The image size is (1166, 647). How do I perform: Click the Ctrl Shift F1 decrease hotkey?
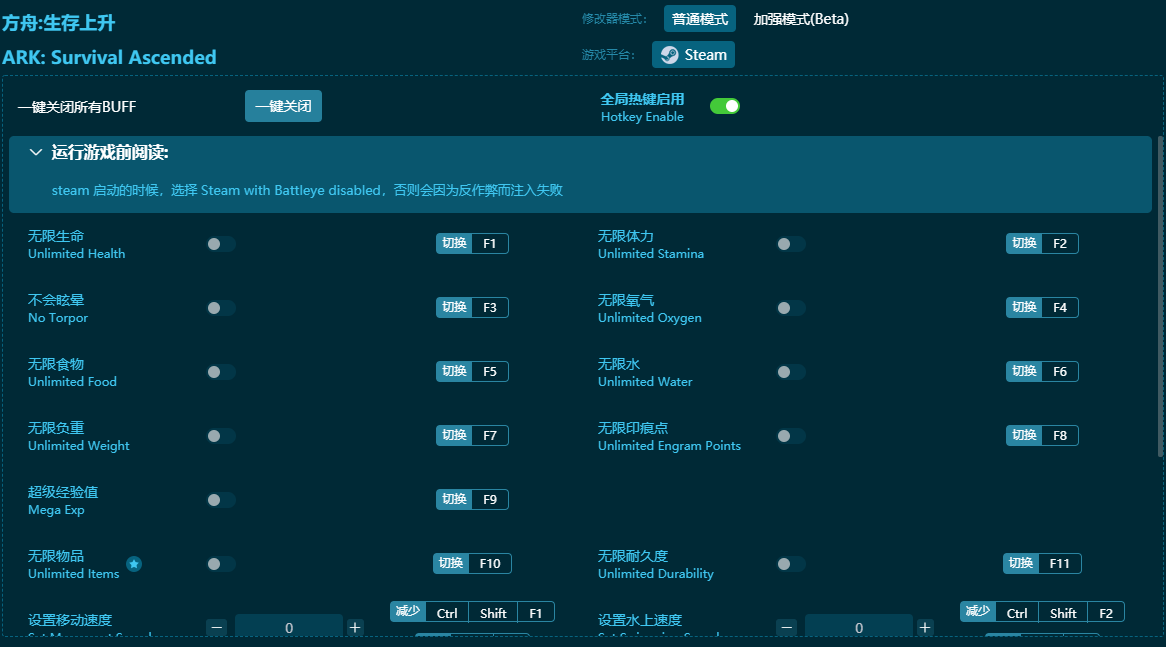472,612
